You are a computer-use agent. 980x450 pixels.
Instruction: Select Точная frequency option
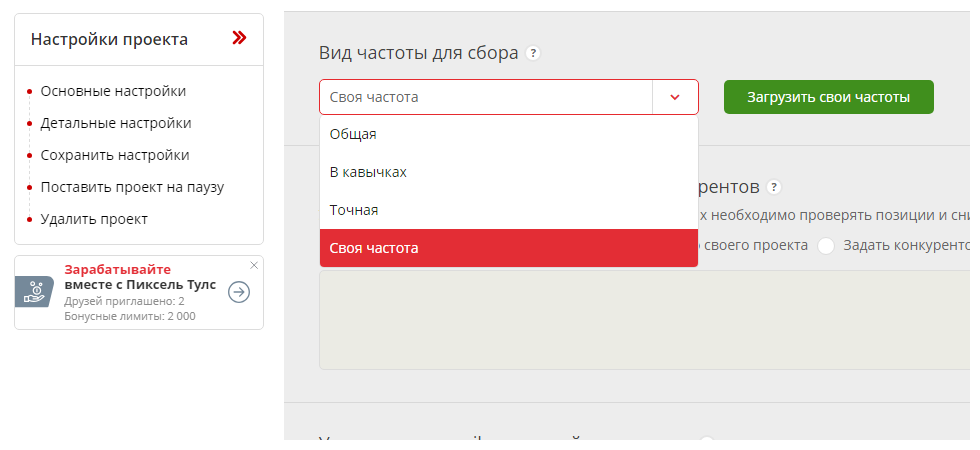pos(509,210)
